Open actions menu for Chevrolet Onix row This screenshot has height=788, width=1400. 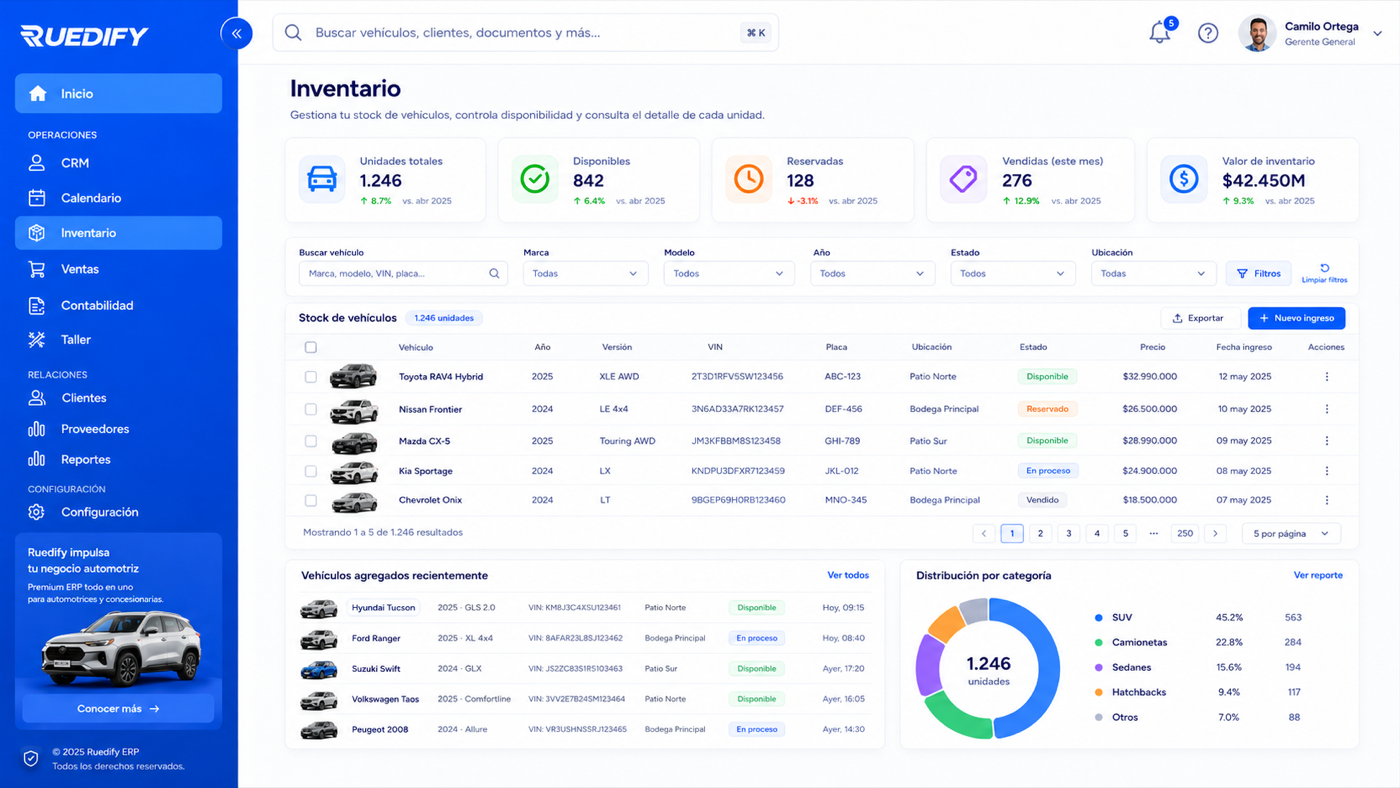point(1327,500)
